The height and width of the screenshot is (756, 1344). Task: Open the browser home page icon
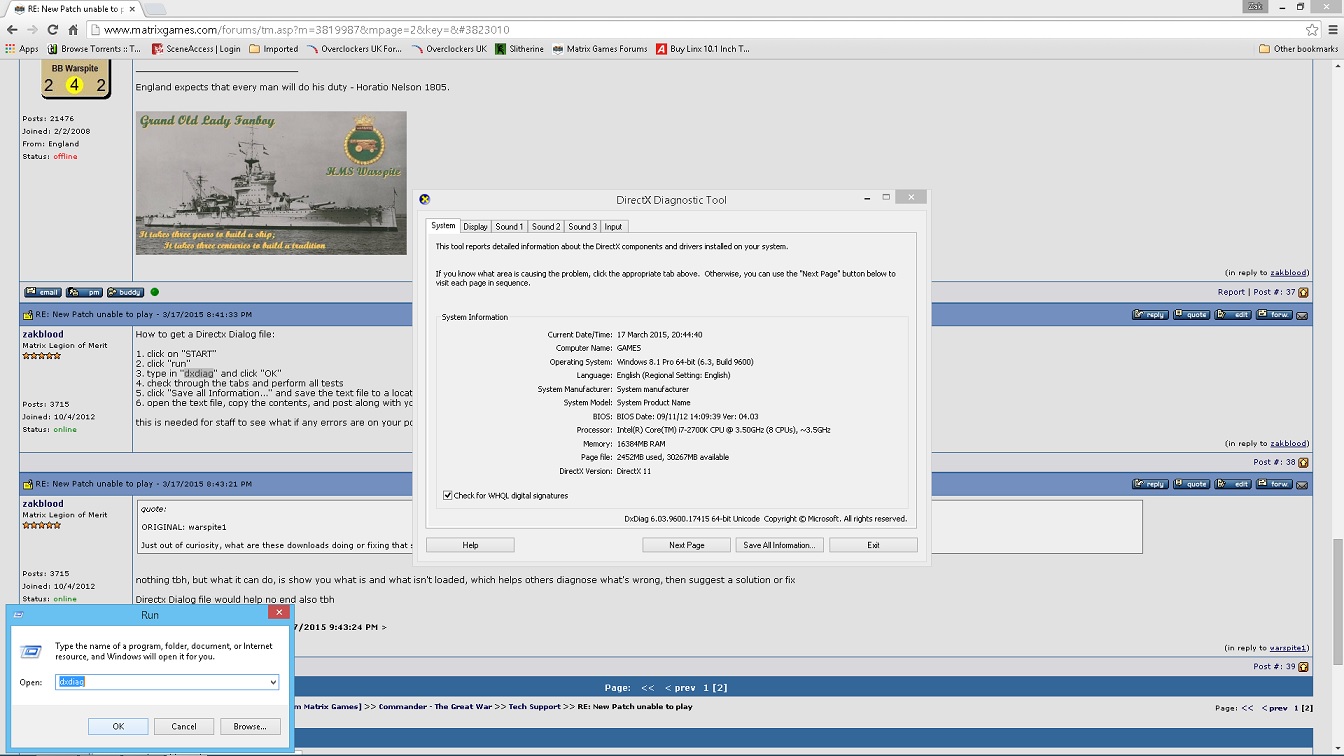(73, 30)
